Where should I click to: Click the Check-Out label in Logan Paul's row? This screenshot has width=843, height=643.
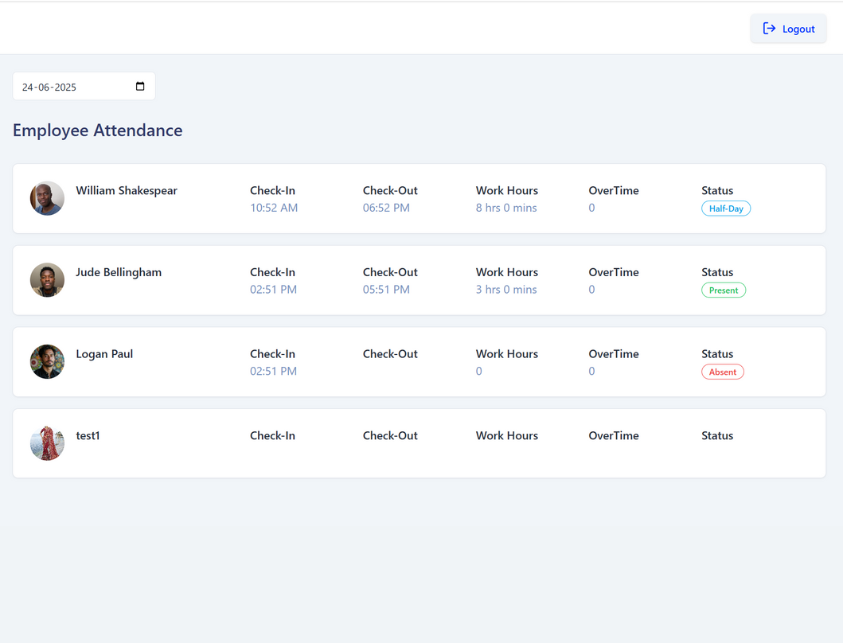click(390, 354)
